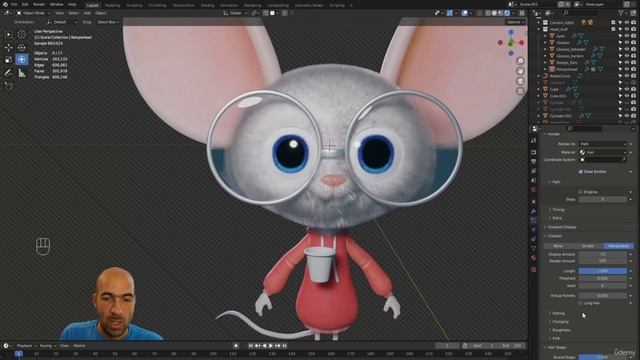Switch to the Shading workspace tab

click(207, 5)
